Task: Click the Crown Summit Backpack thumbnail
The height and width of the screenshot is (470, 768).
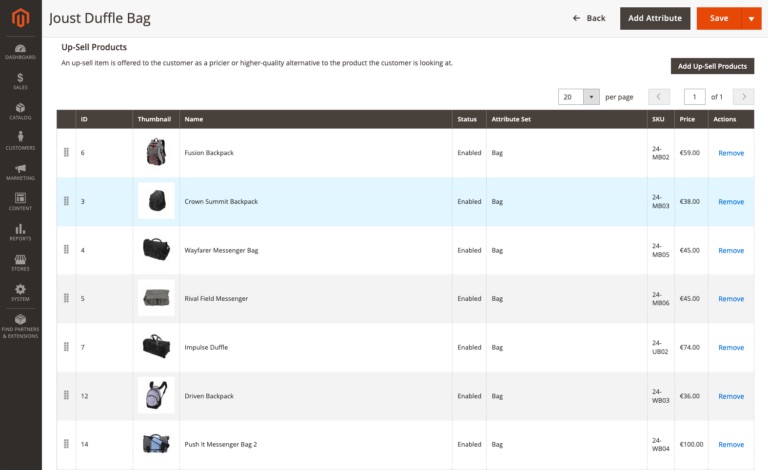Action: (156, 201)
